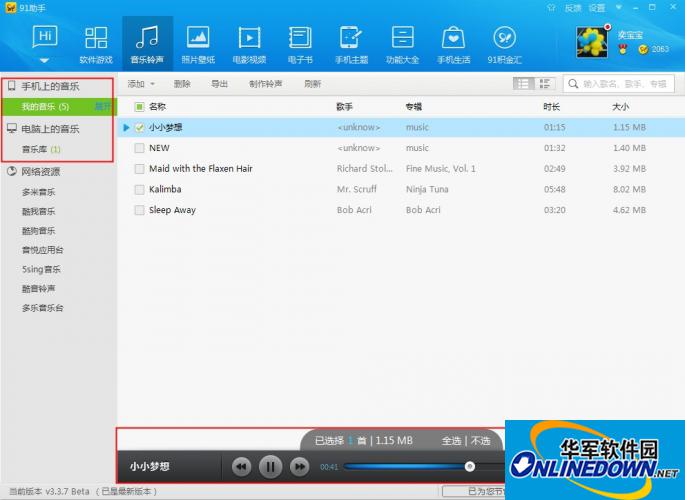Screen dimensions: 685x500
Task: Open the 电子书 e-book icon
Action: (299, 42)
